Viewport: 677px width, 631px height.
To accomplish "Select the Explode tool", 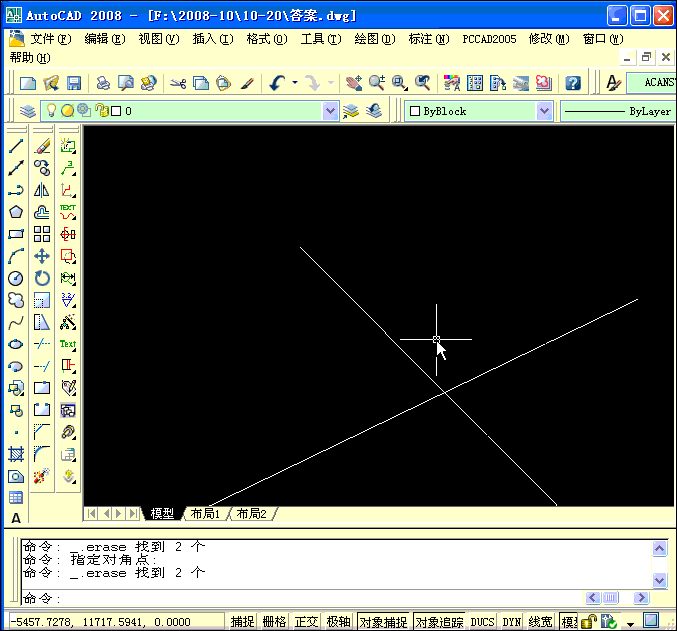I will tap(42, 476).
